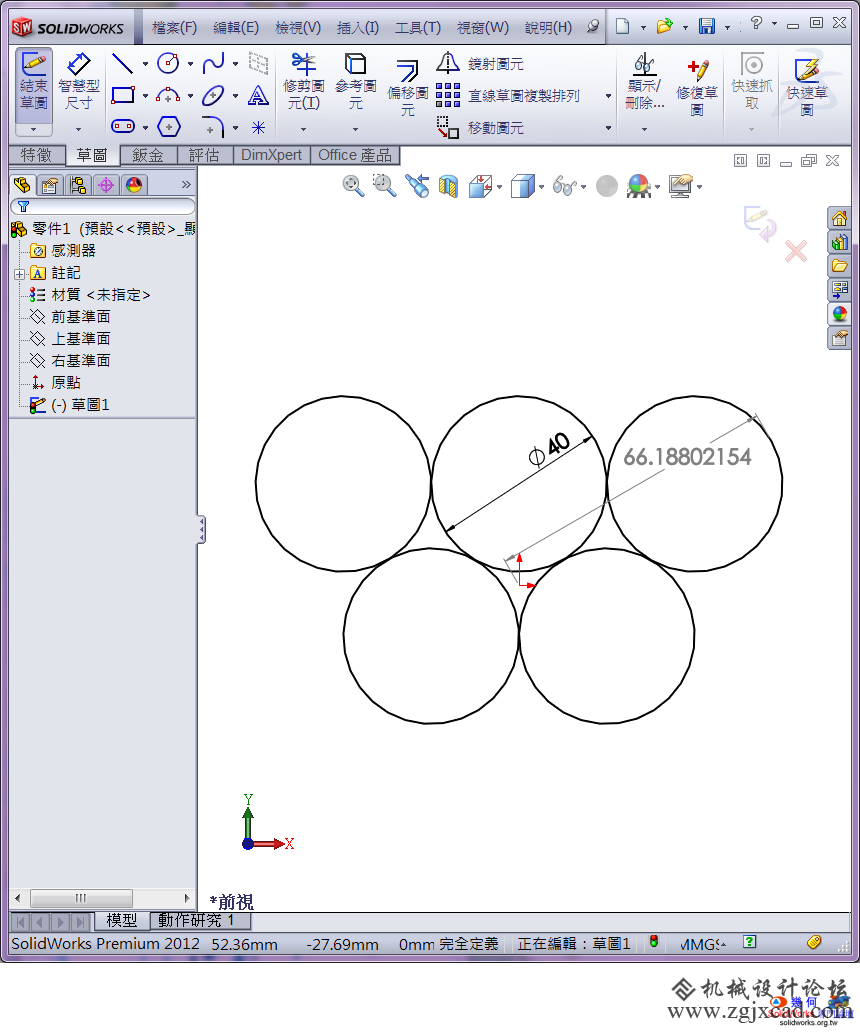Viewport: 860px width, 1032px height.
Task: Open the DimXpertManager tab icon
Action: 106,186
